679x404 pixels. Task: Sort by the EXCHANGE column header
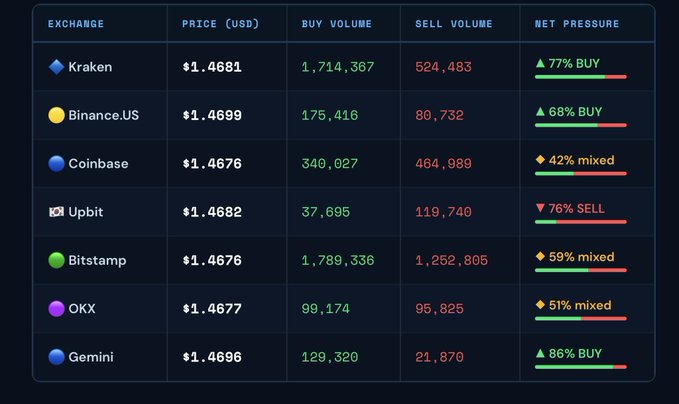tap(76, 24)
